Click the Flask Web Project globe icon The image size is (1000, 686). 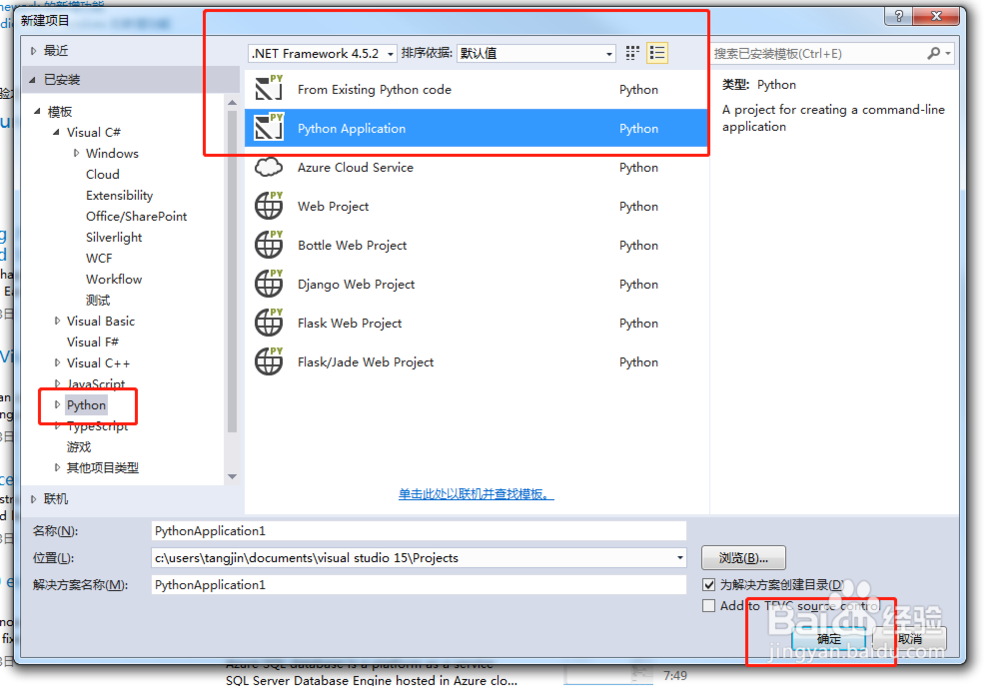[x=268, y=322]
